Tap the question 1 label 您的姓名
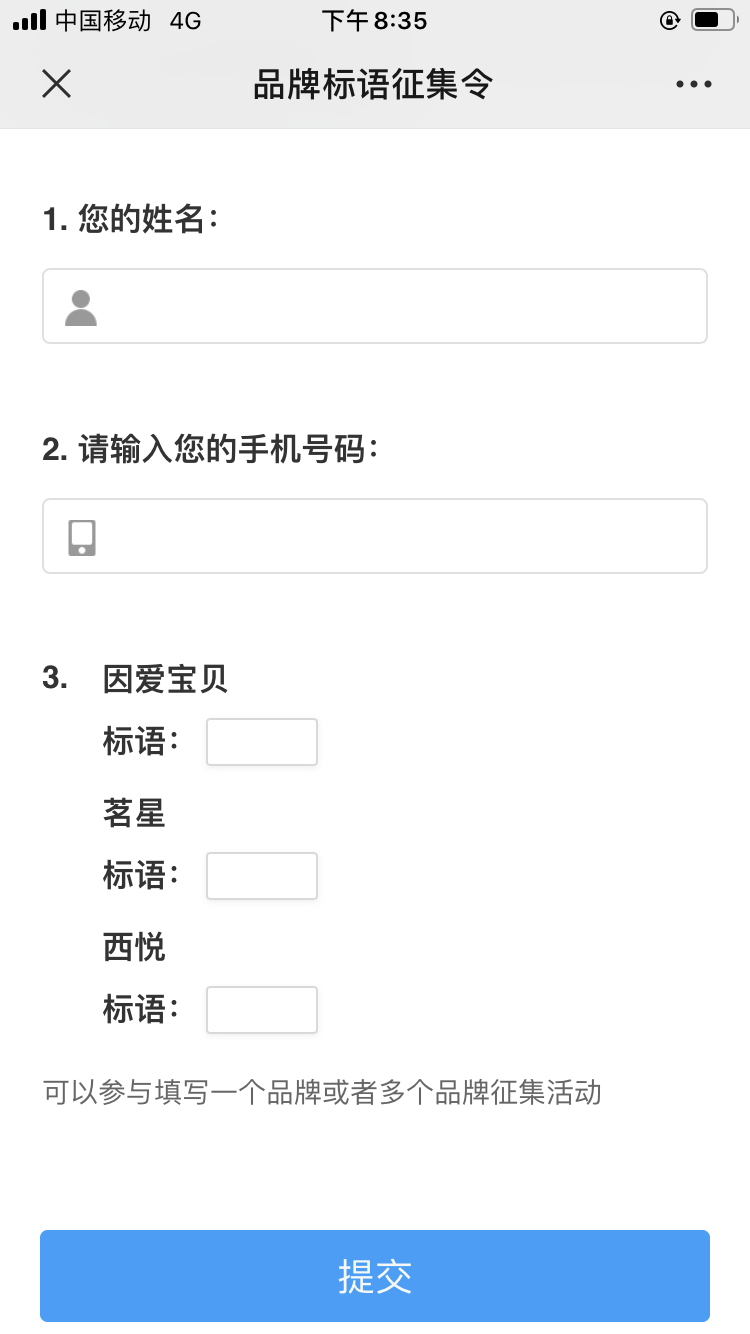 tap(130, 218)
